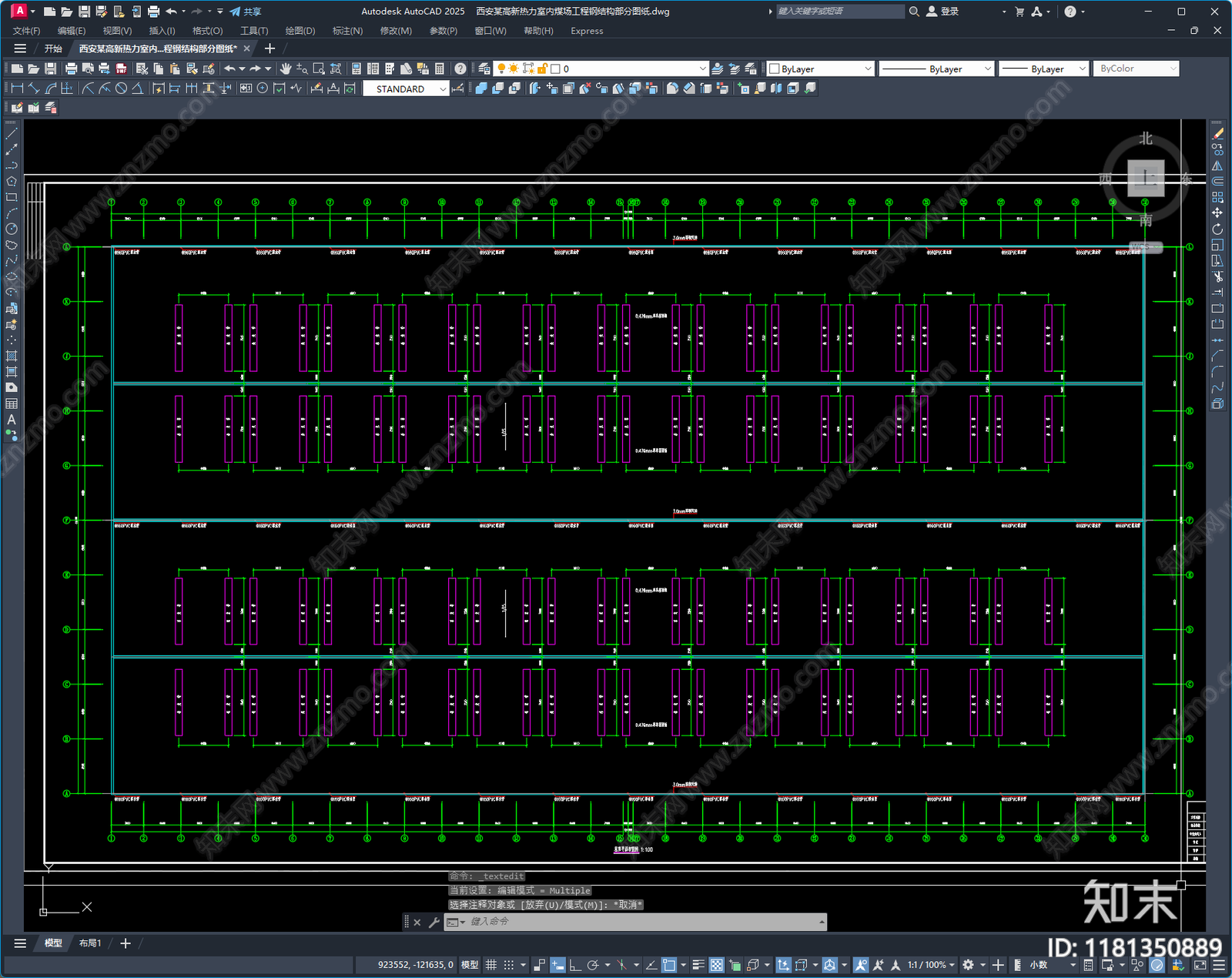Open the 标注(N) menu
Screen dimensions: 1232x978
pyautogui.click(x=347, y=31)
